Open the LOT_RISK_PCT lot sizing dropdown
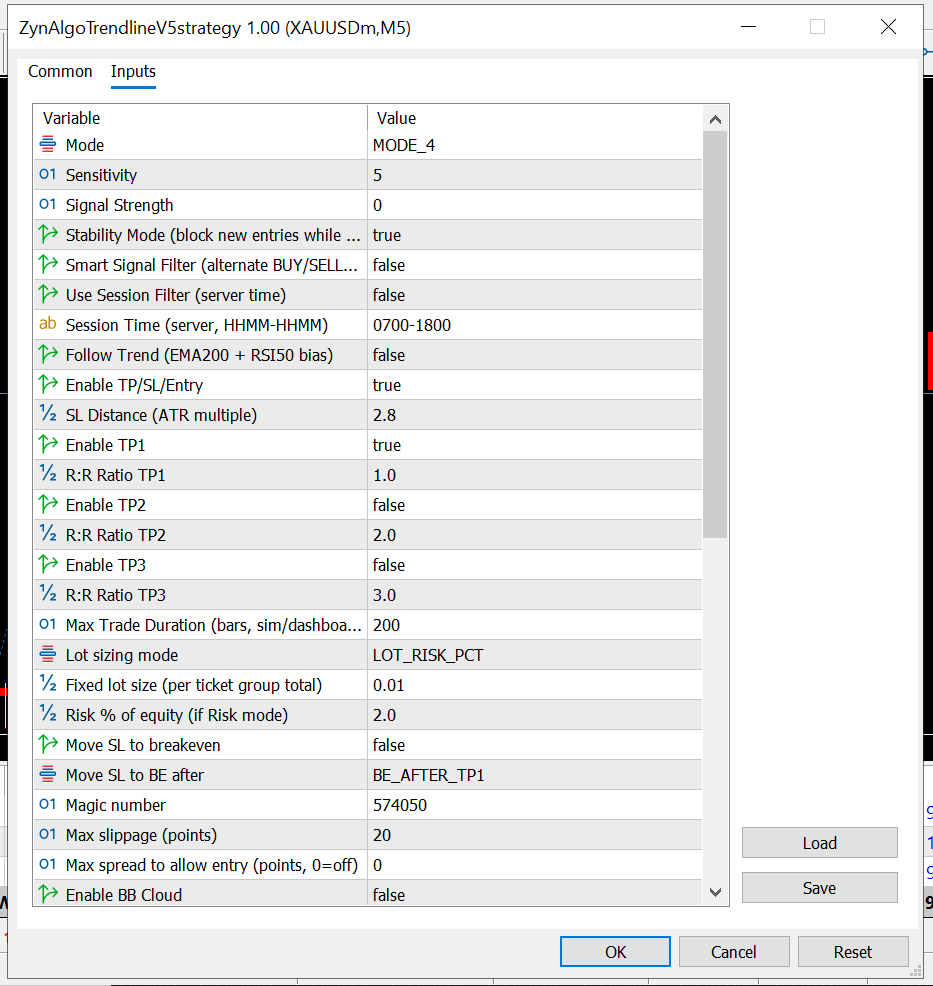The height and width of the screenshot is (986, 933). click(x=534, y=655)
